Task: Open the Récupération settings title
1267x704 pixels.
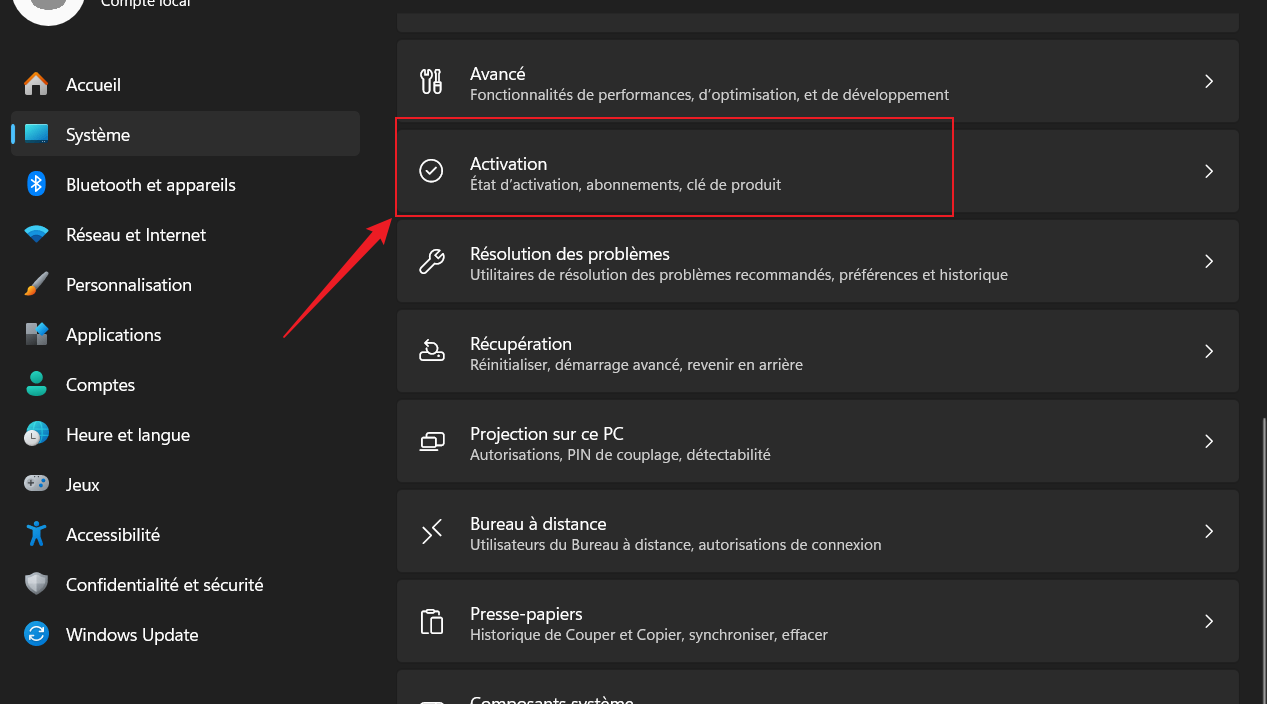Action: pyautogui.click(x=521, y=344)
